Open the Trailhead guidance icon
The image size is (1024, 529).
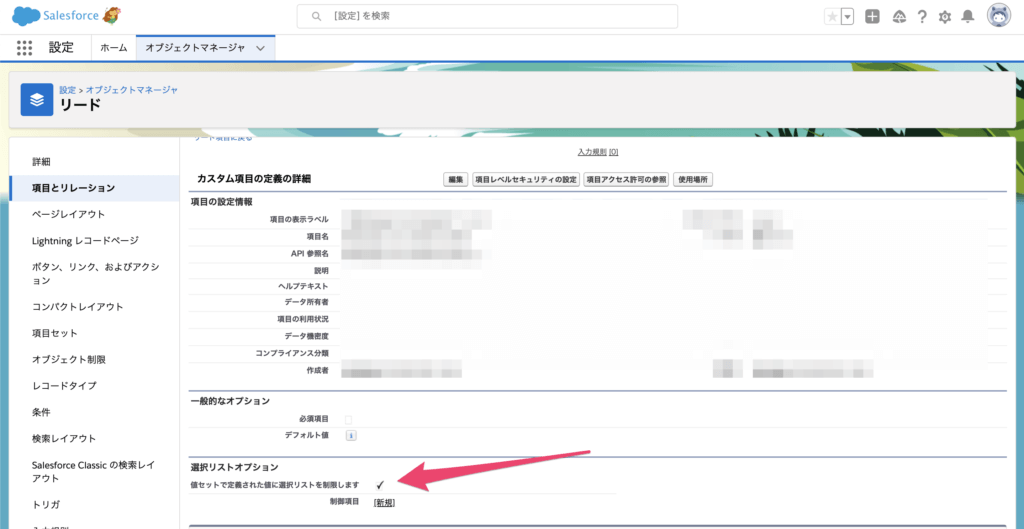tap(898, 17)
